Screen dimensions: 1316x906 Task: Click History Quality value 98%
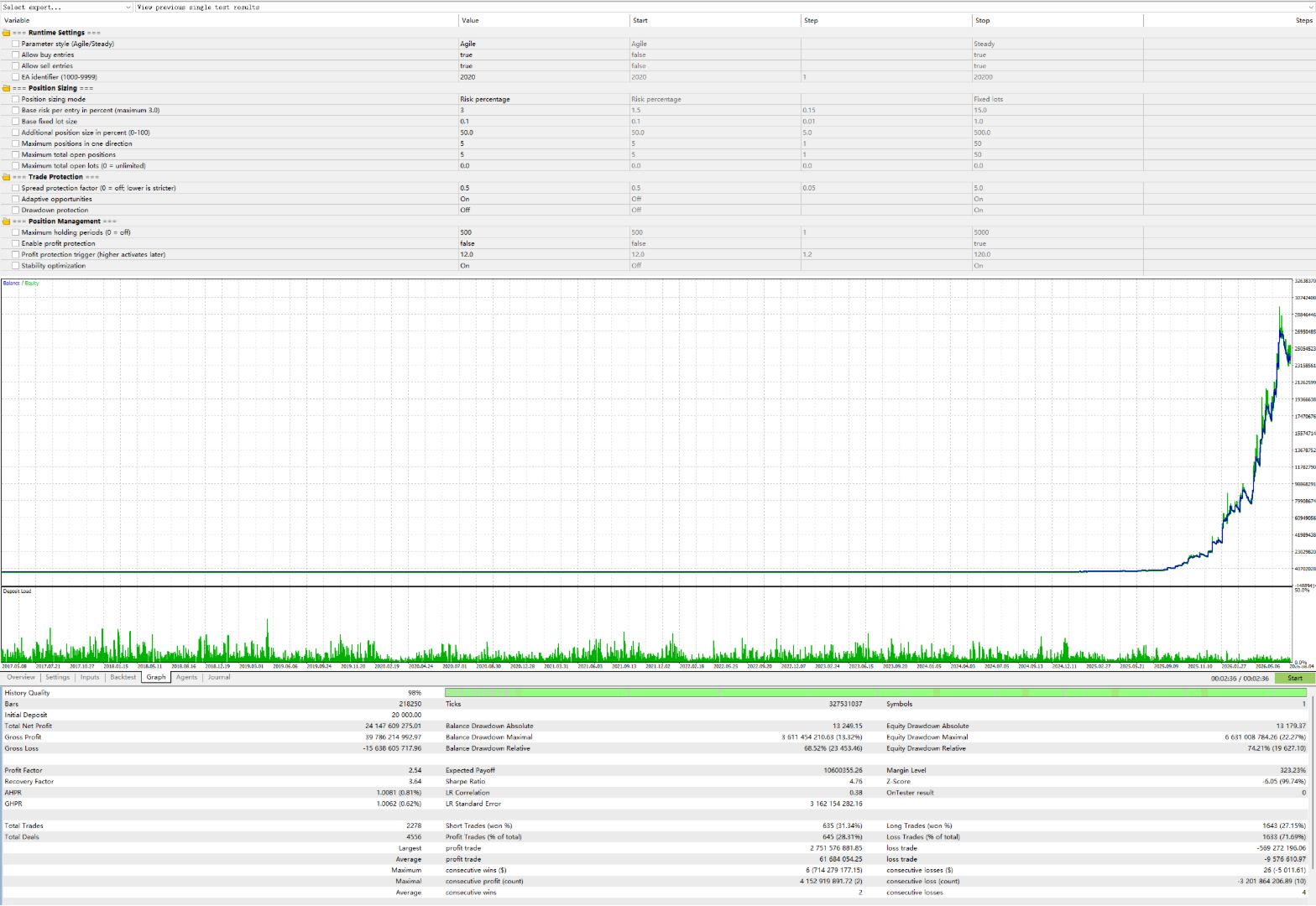[415, 693]
